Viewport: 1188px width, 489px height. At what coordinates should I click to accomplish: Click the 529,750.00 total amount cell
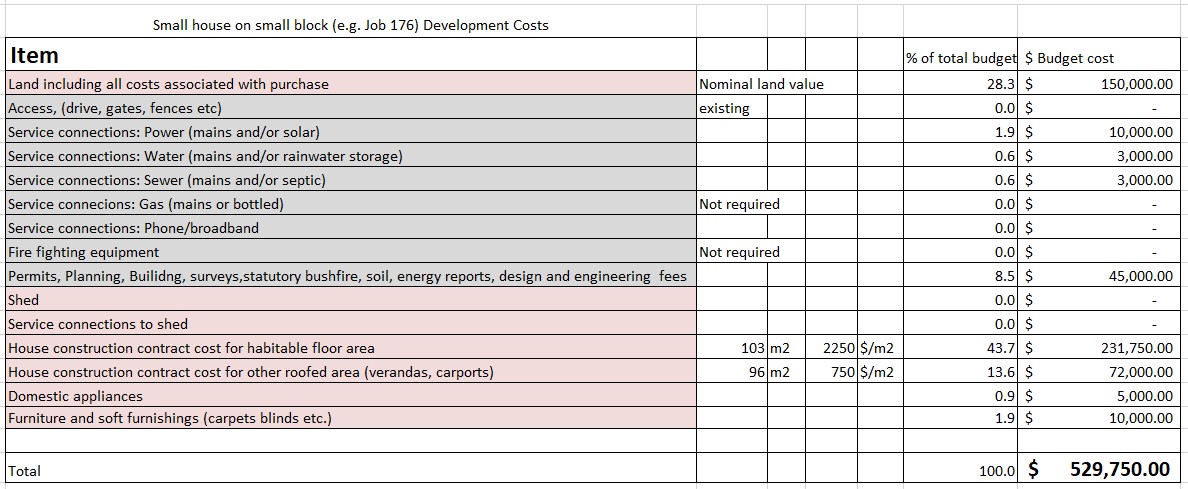point(1119,469)
